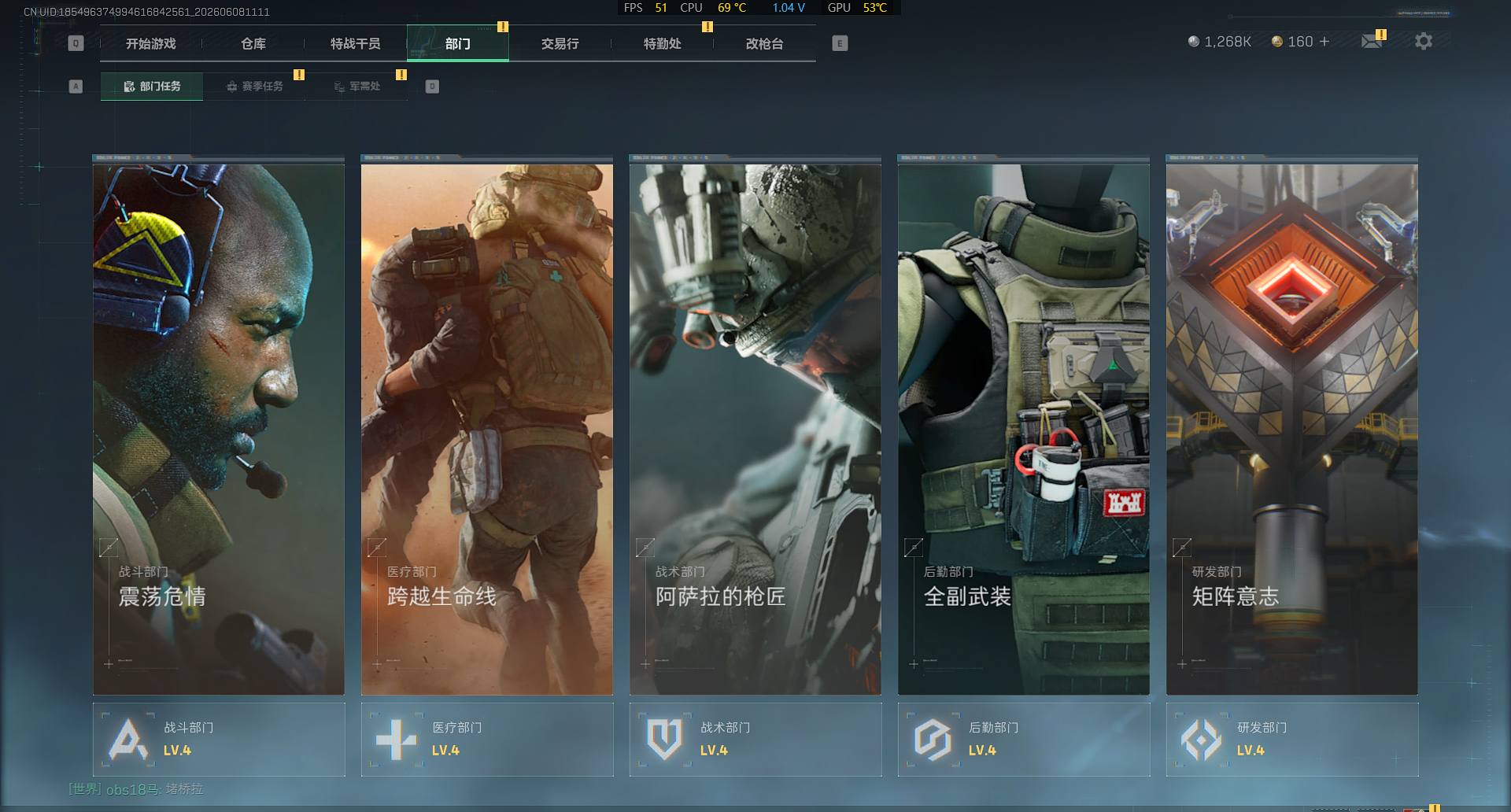Open the 军需处 sub-tab

[357, 87]
